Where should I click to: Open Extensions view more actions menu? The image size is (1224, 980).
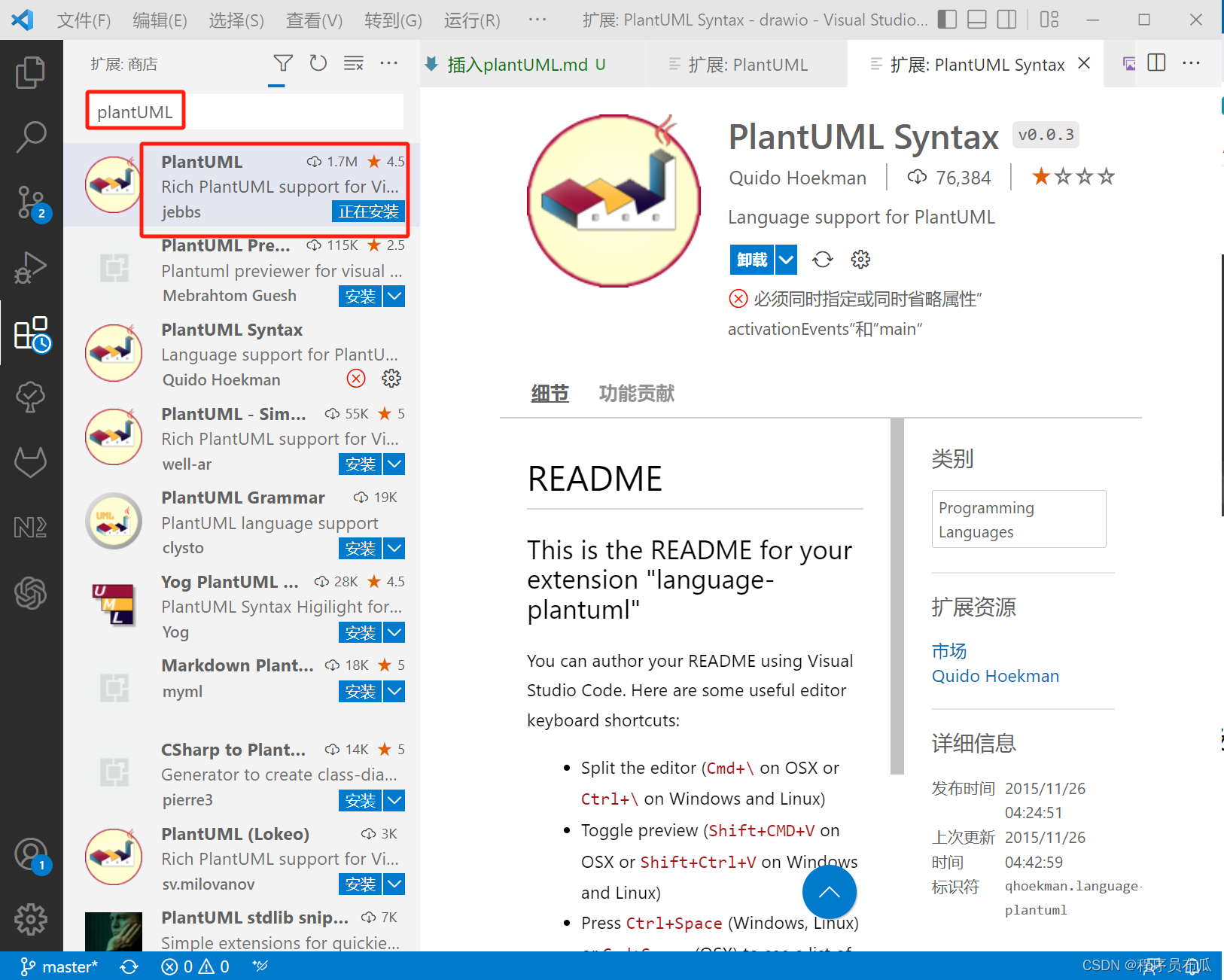point(388,63)
